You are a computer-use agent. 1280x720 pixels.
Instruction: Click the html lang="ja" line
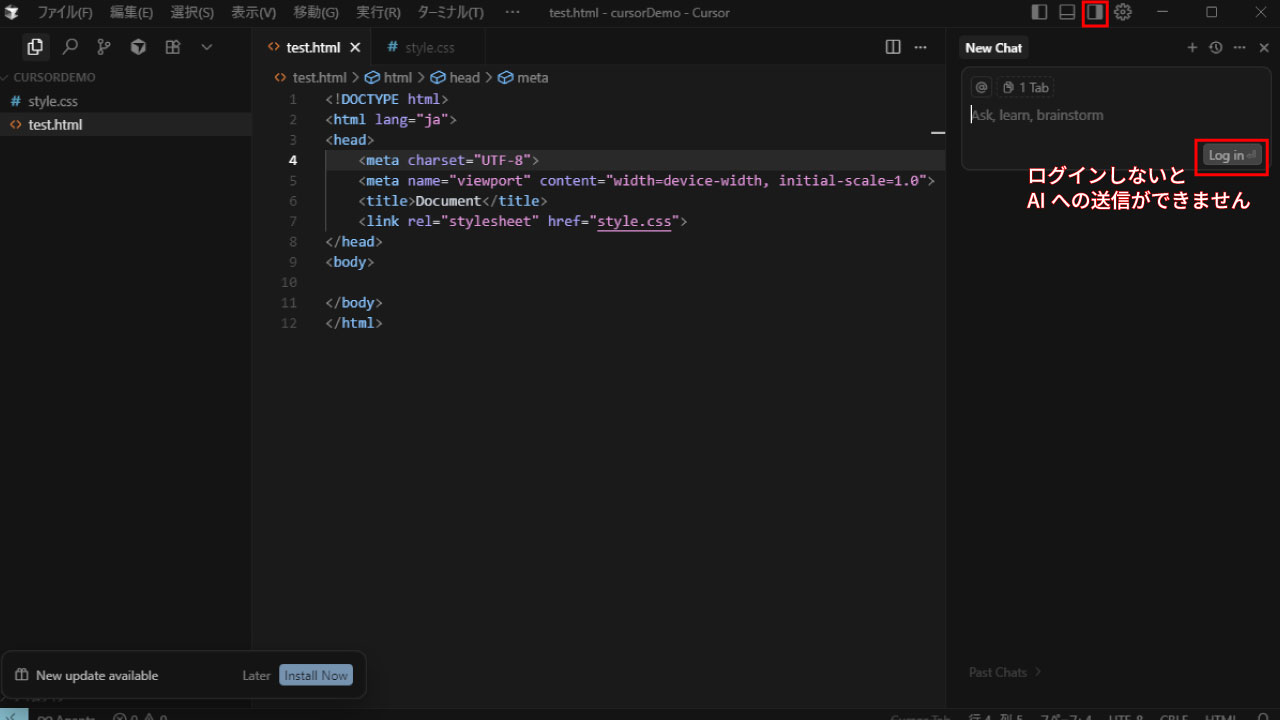point(391,120)
